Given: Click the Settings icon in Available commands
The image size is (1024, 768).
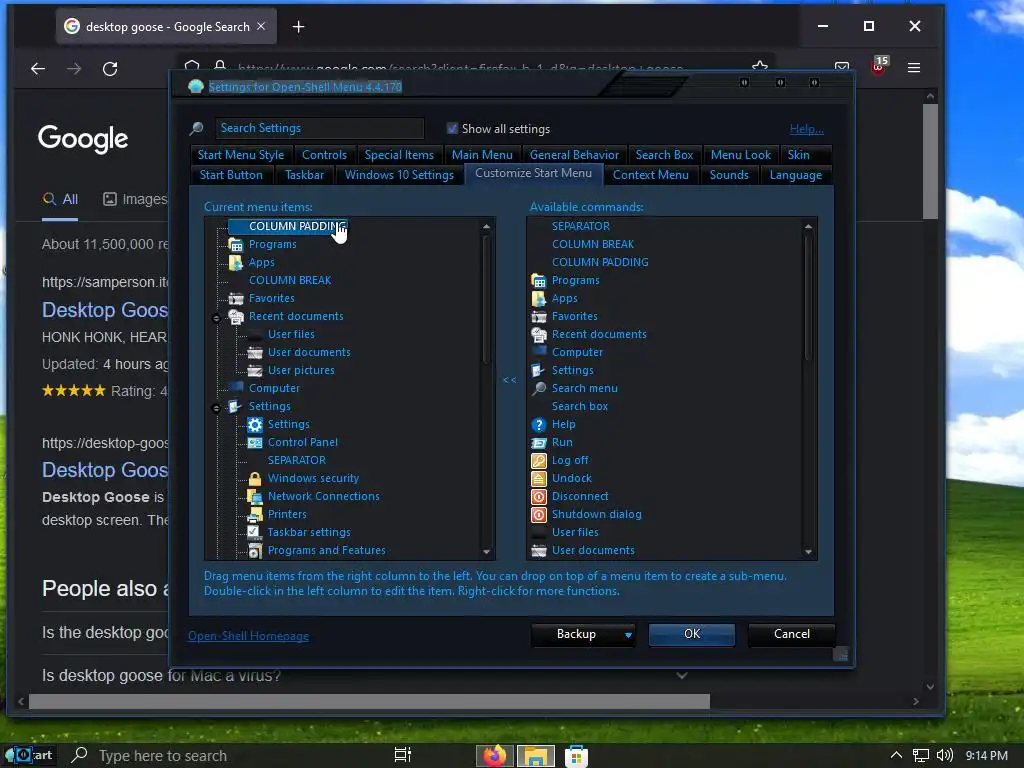Looking at the screenshot, I should pos(539,370).
